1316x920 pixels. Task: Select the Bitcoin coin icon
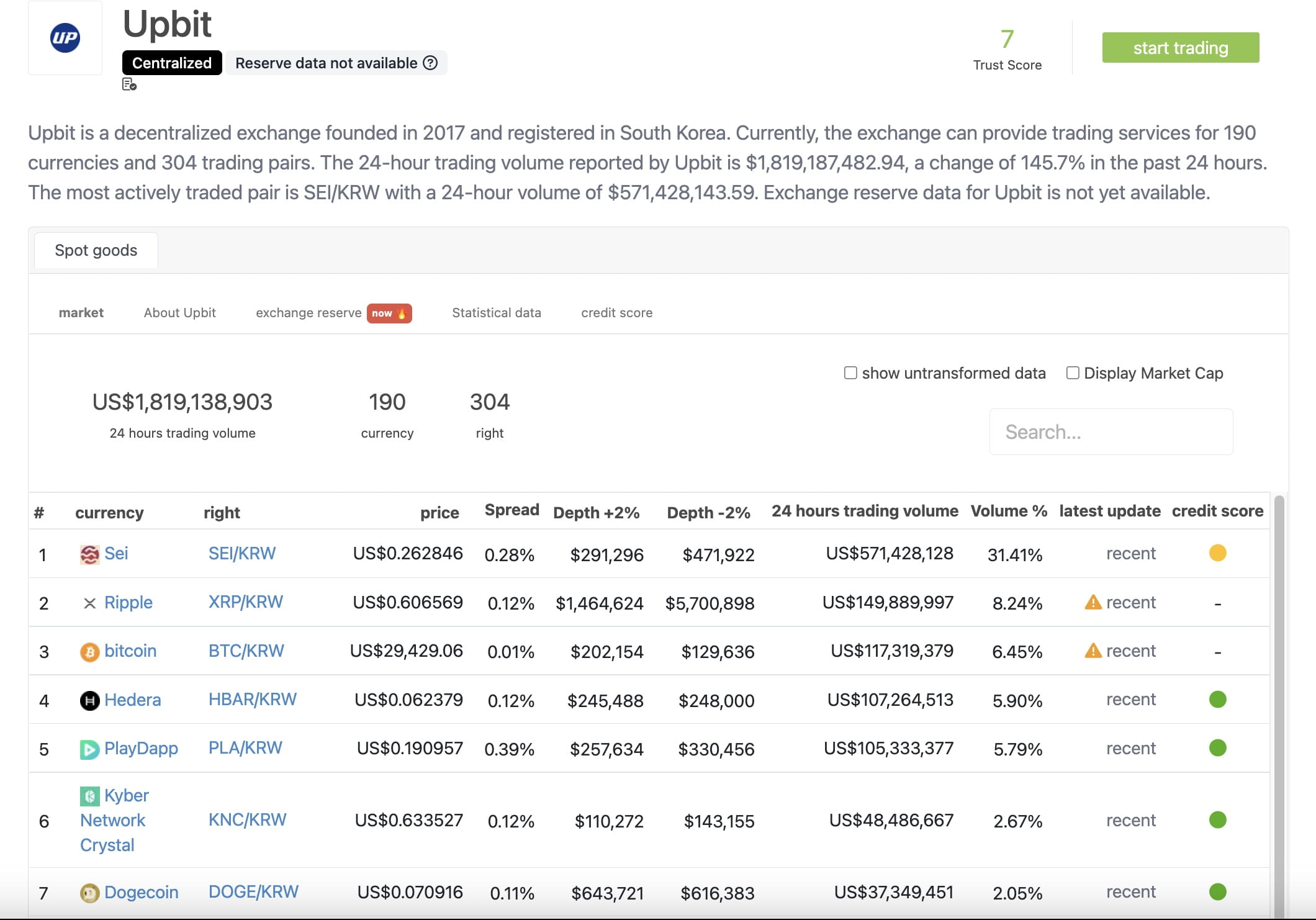(89, 651)
